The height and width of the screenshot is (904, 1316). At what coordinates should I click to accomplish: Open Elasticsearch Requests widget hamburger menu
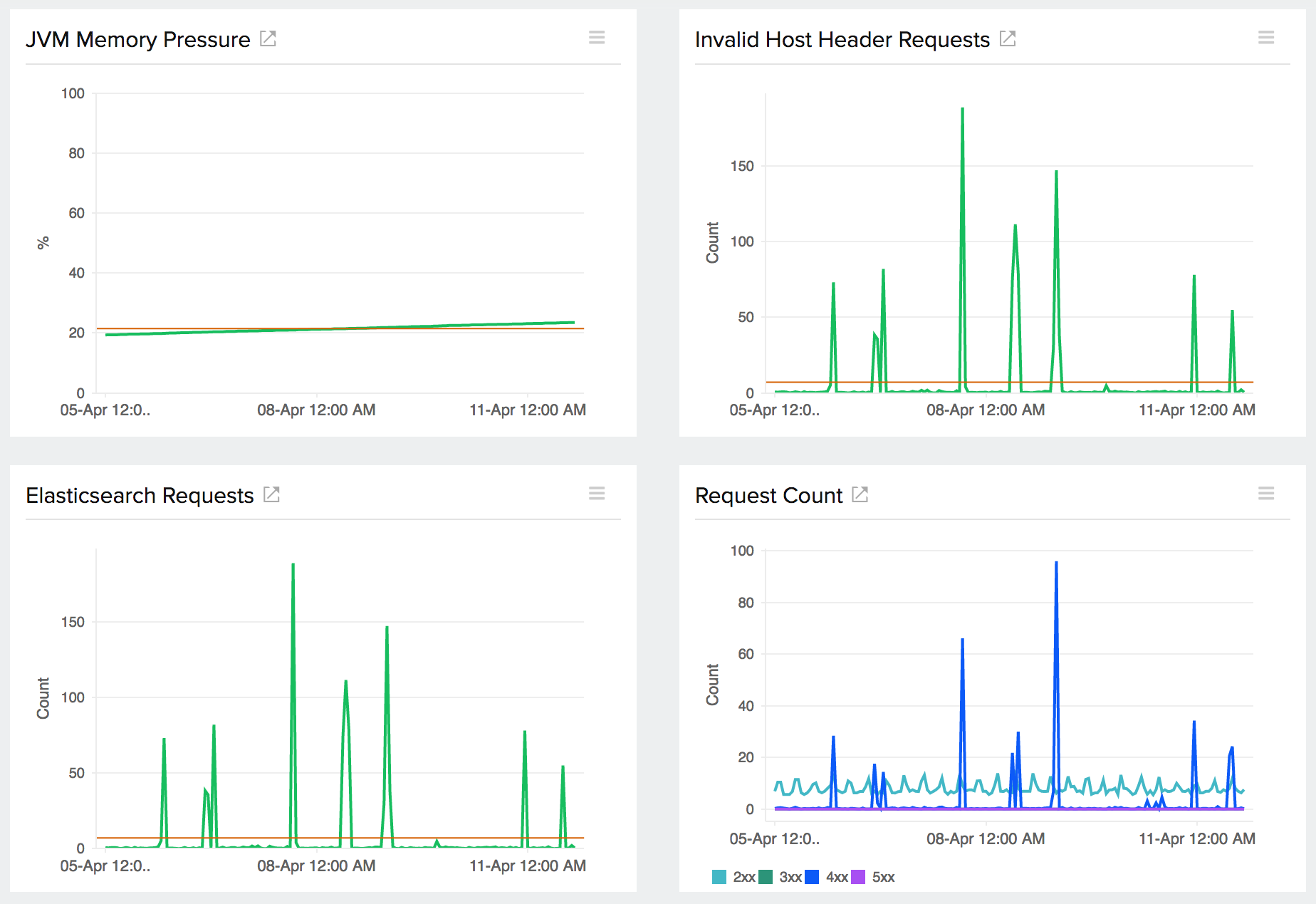(x=597, y=494)
